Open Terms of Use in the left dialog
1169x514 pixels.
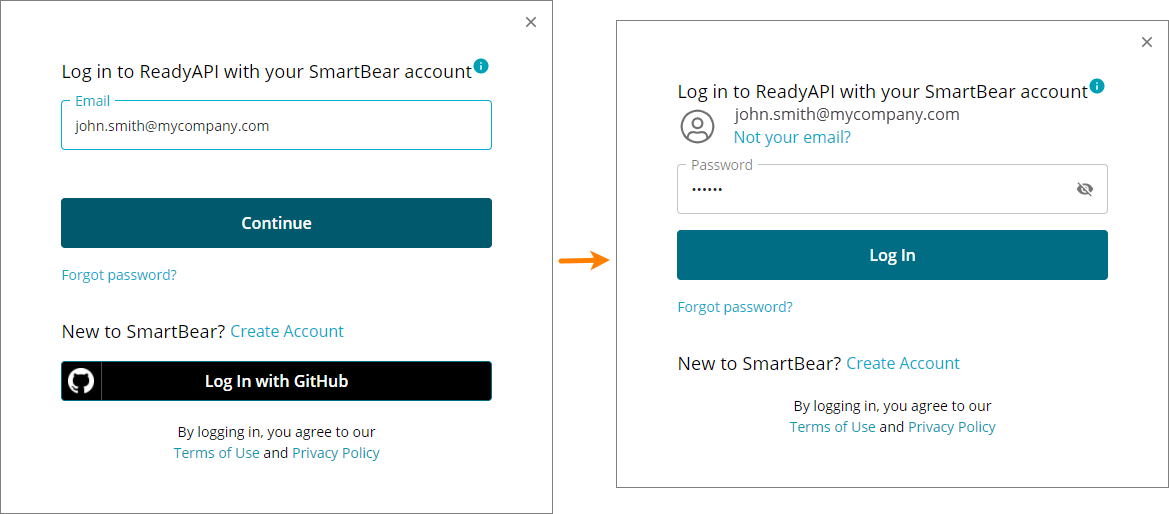click(x=216, y=453)
